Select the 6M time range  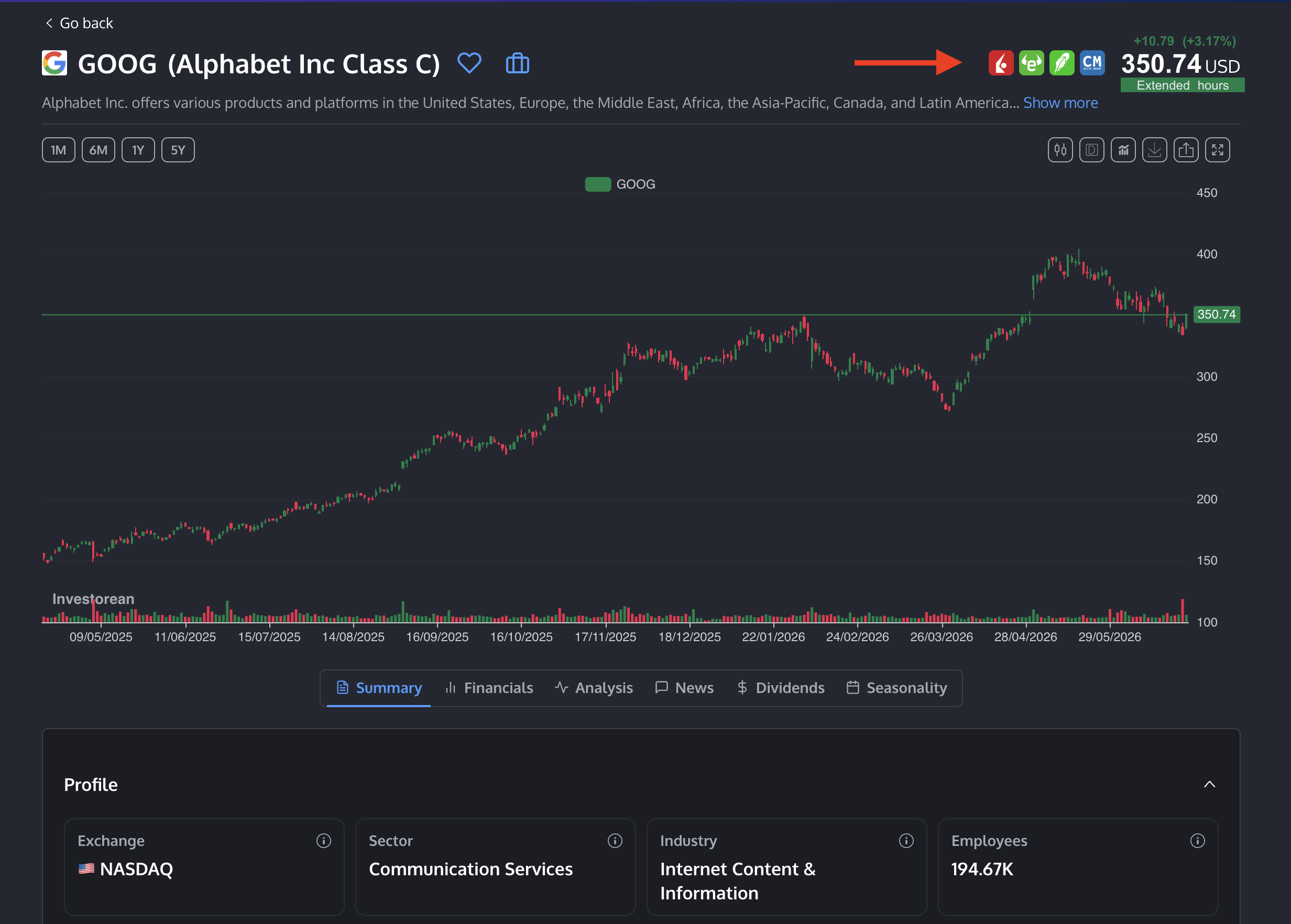99,150
